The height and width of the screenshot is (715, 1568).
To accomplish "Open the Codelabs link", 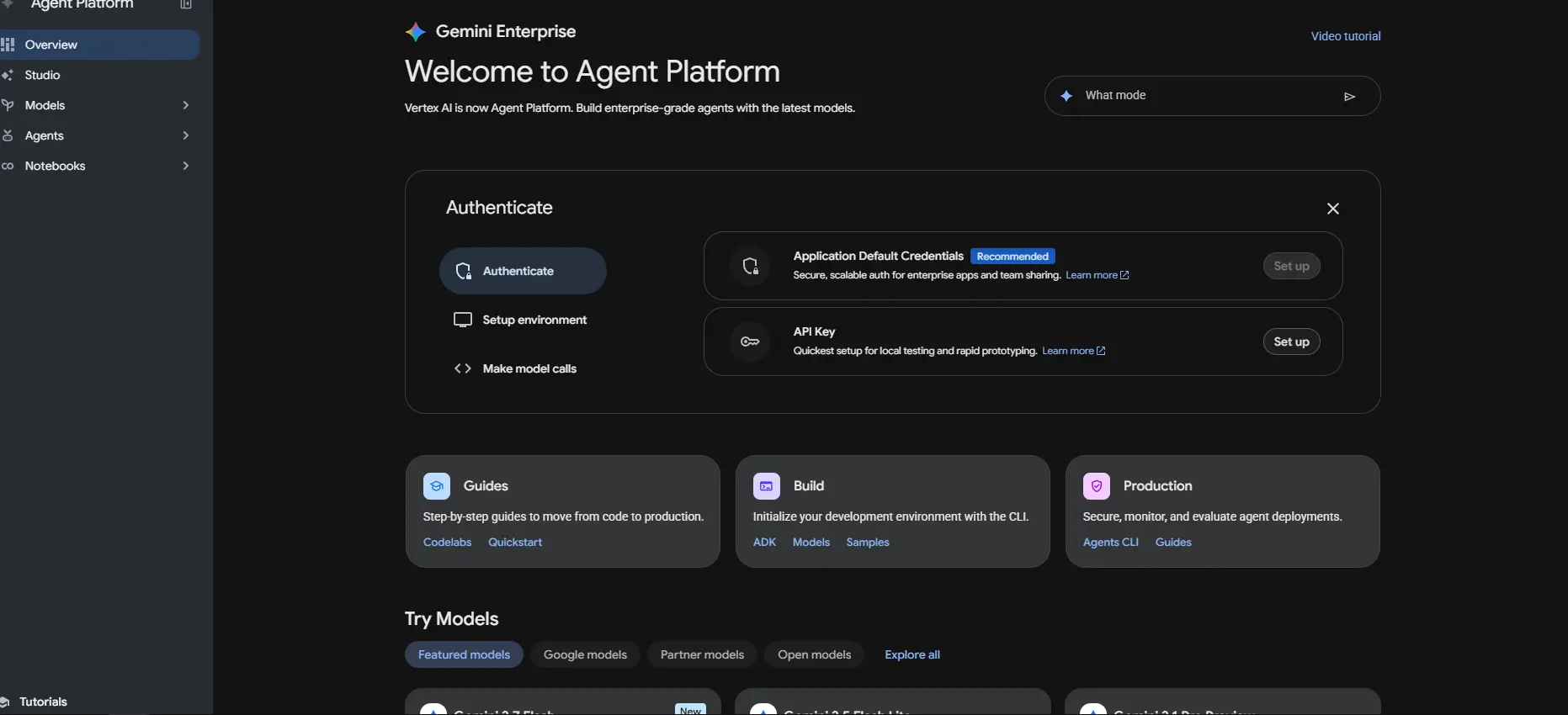I will 447,543.
